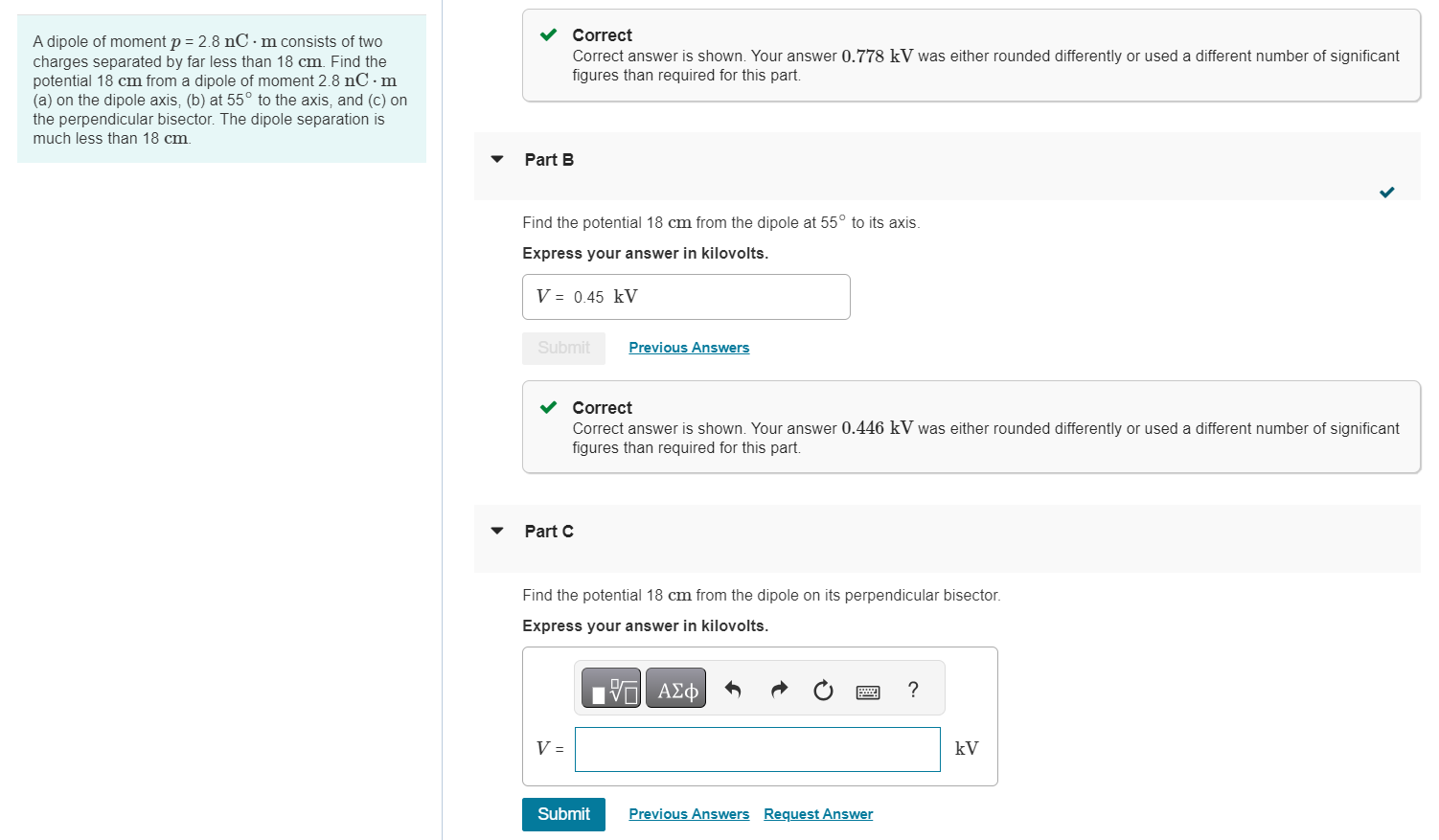Click the green checkmark beside Part B Correct
The height and width of the screenshot is (840, 1439).
pyautogui.click(x=547, y=407)
